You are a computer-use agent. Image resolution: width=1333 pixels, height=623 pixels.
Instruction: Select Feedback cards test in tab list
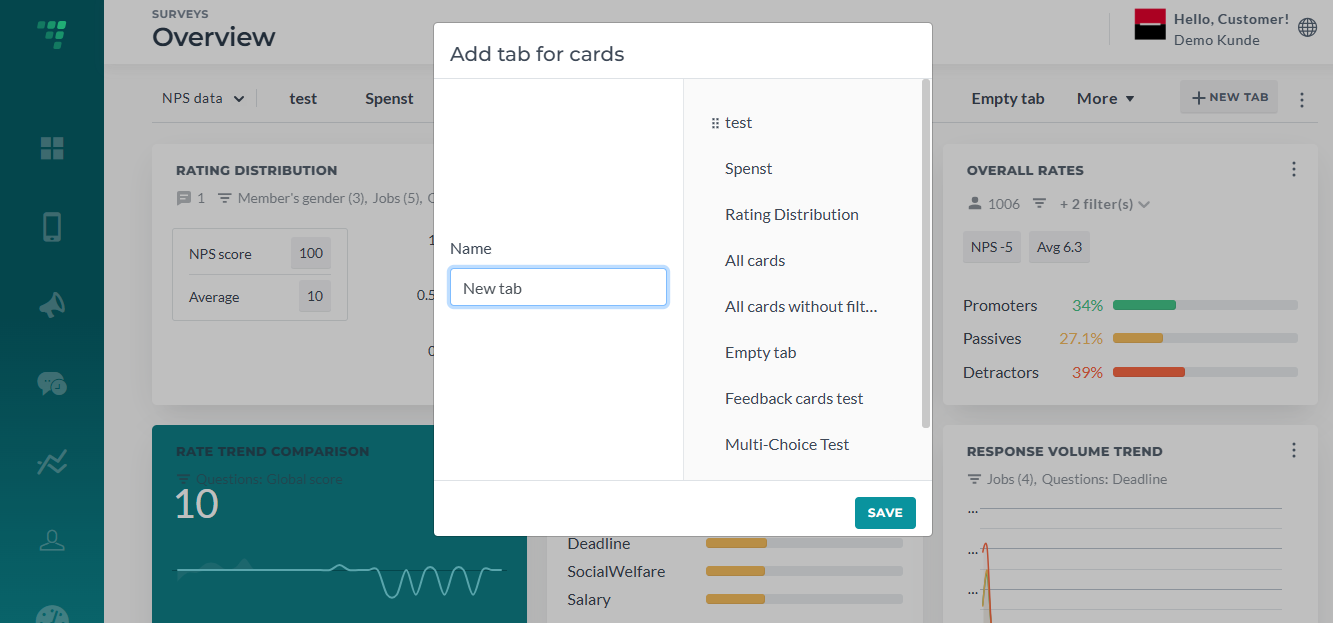pos(794,398)
